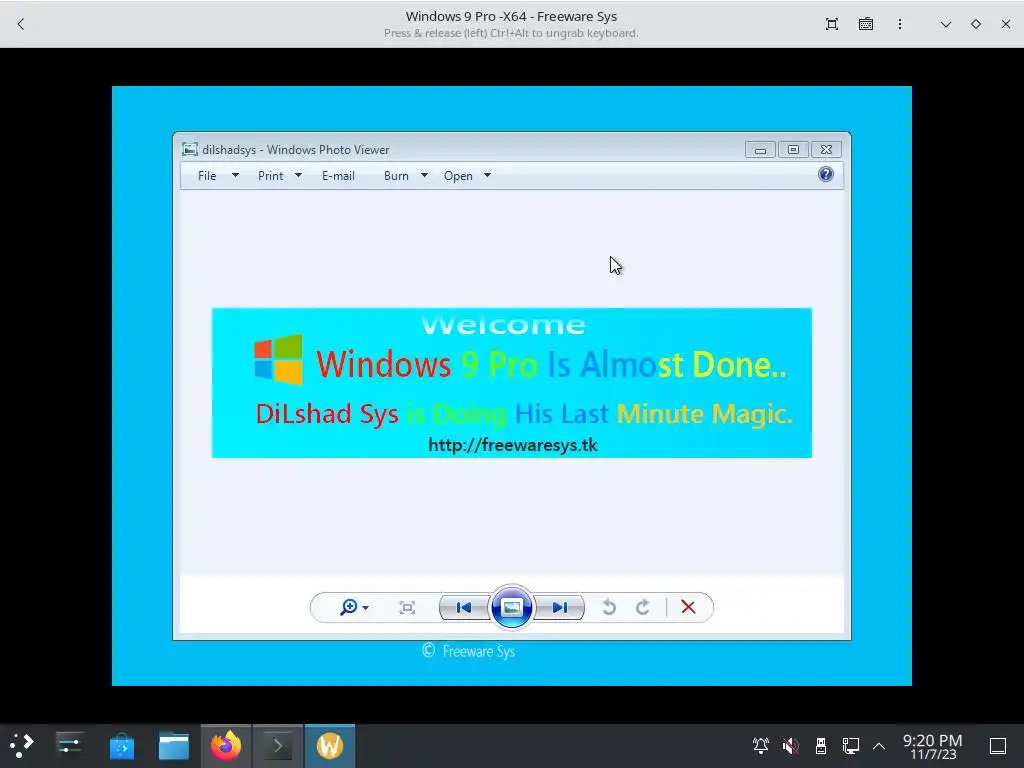Viewport: 1024px width, 768px height.
Task: Open System Settings from the taskbar
Action: [69, 745]
